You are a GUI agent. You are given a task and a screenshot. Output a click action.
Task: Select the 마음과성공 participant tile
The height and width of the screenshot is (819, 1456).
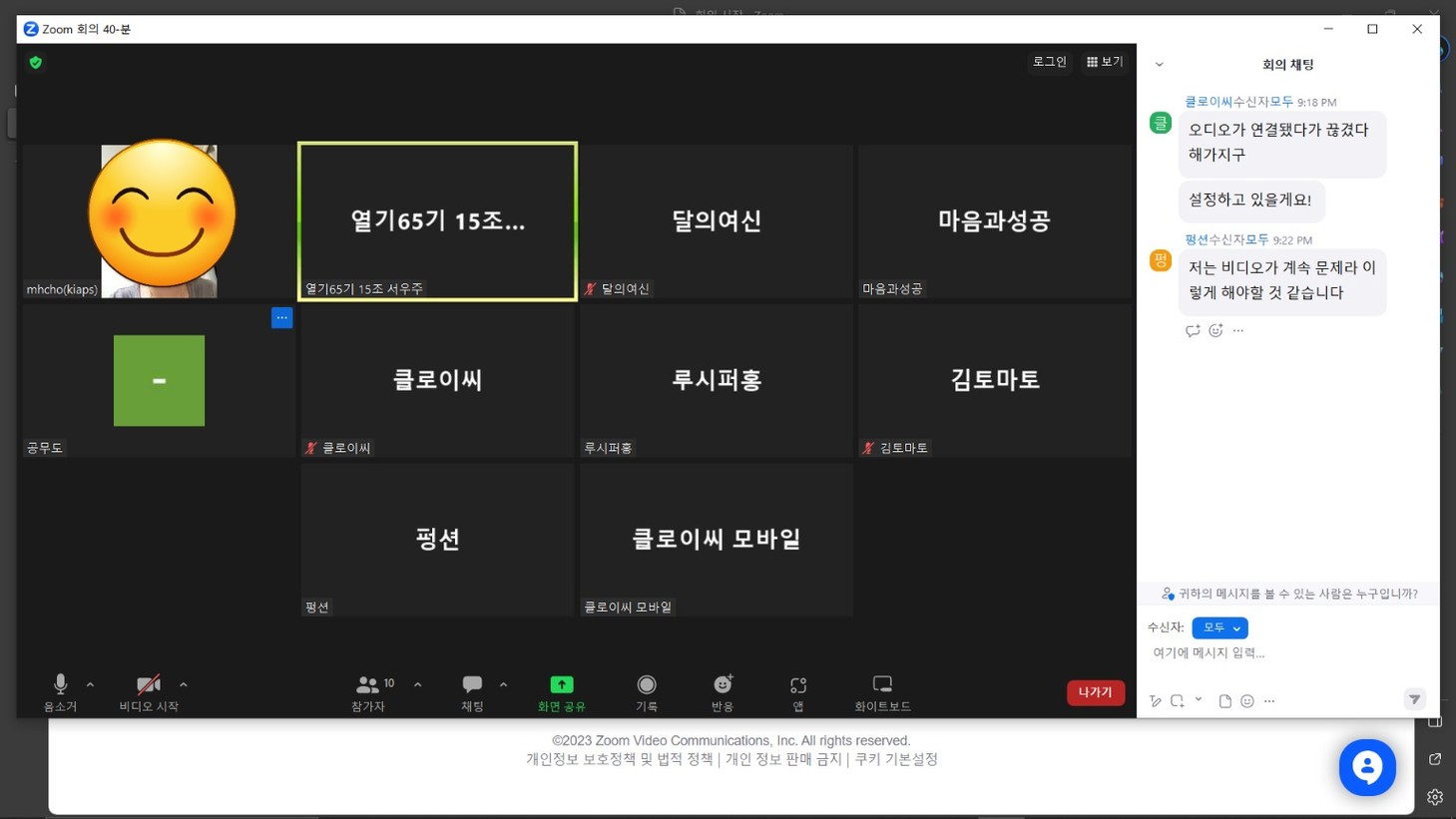tap(994, 221)
